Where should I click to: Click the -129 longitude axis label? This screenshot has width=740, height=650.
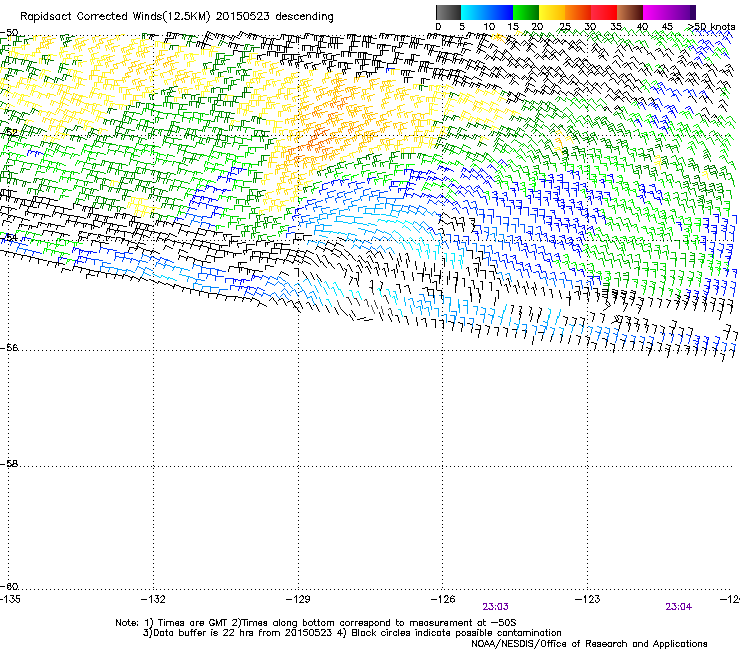[298, 599]
